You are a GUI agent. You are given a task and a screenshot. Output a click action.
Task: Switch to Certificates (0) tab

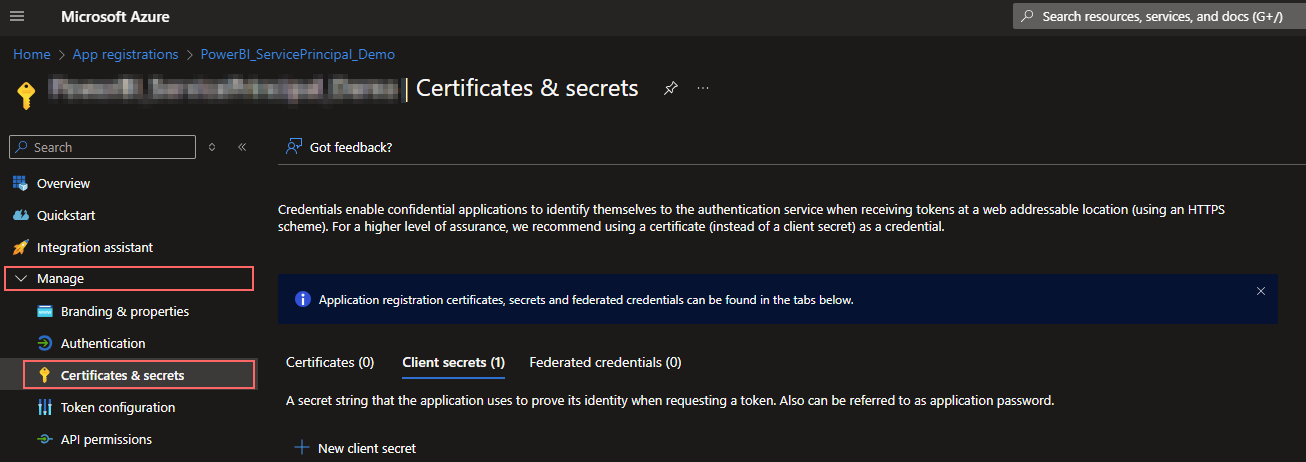coord(330,362)
